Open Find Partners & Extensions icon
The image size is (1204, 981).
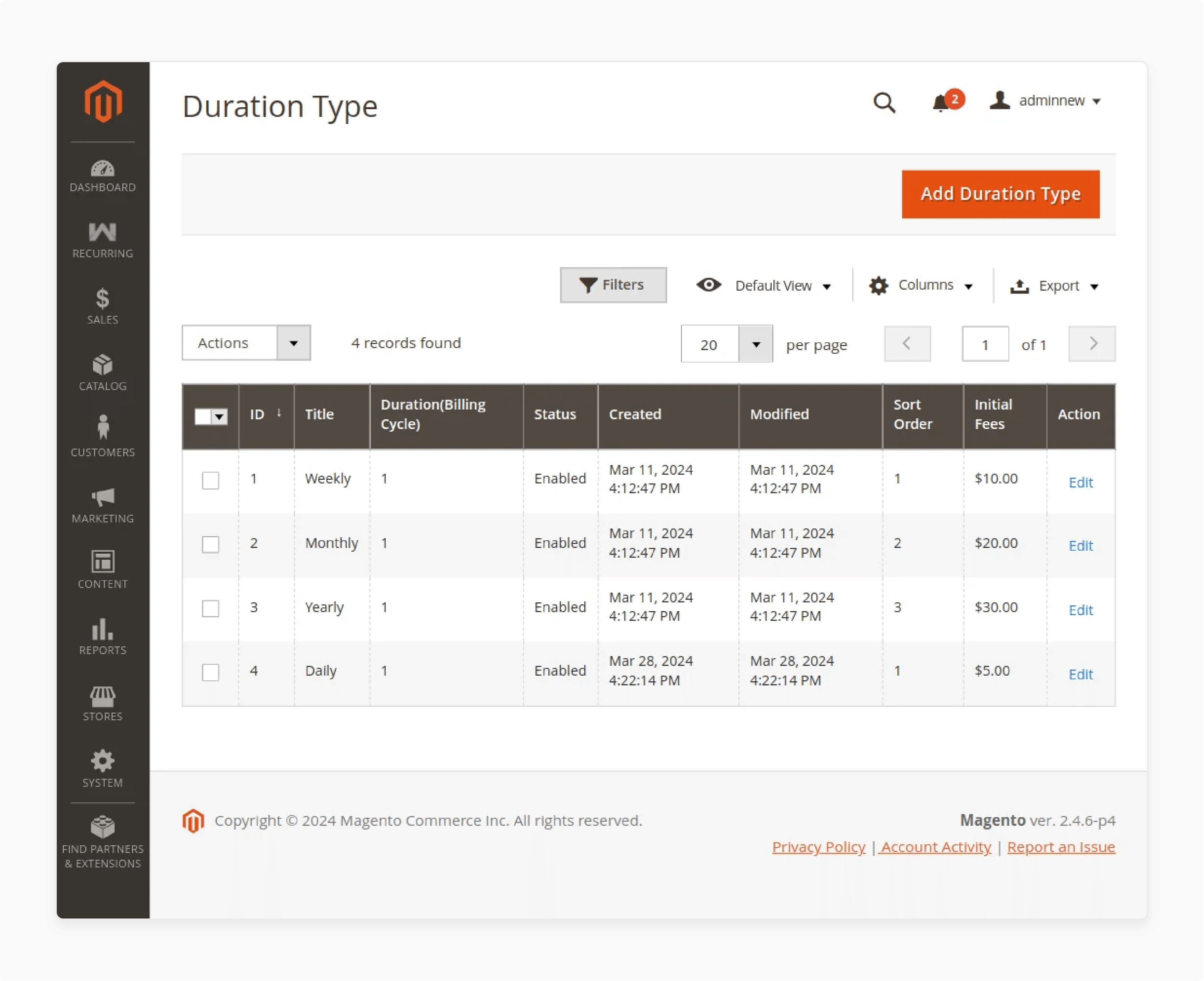(x=103, y=827)
